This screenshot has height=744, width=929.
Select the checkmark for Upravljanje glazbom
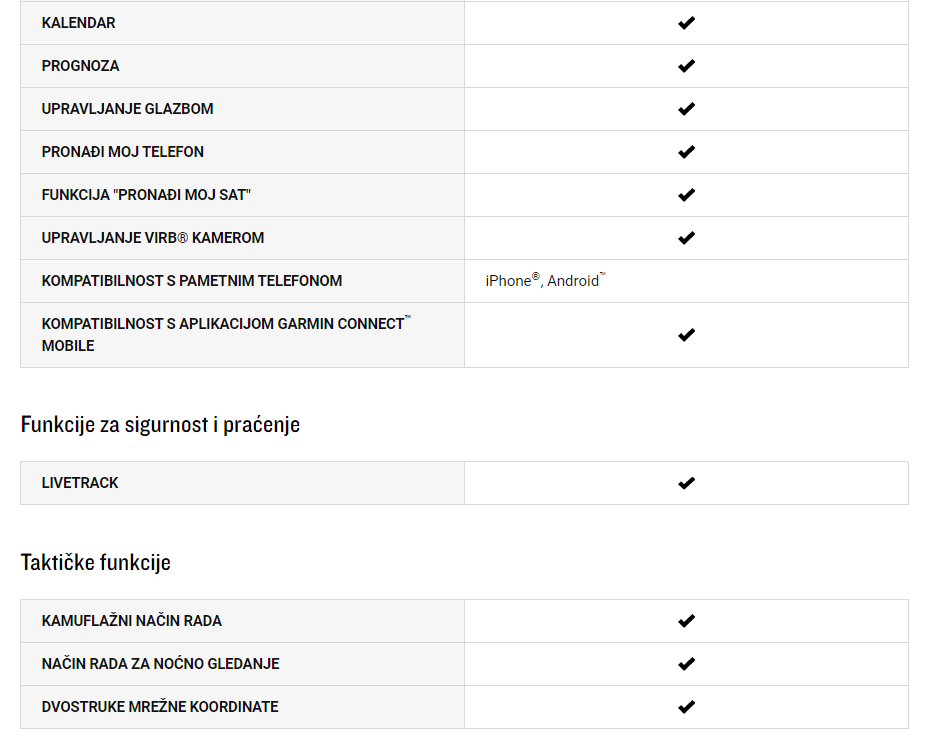pos(686,109)
